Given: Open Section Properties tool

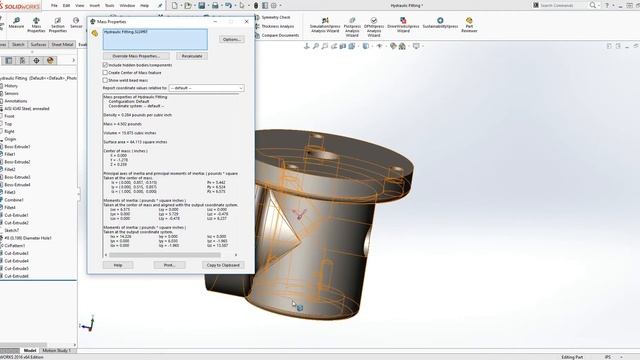Looking at the screenshot, I should point(58,24).
